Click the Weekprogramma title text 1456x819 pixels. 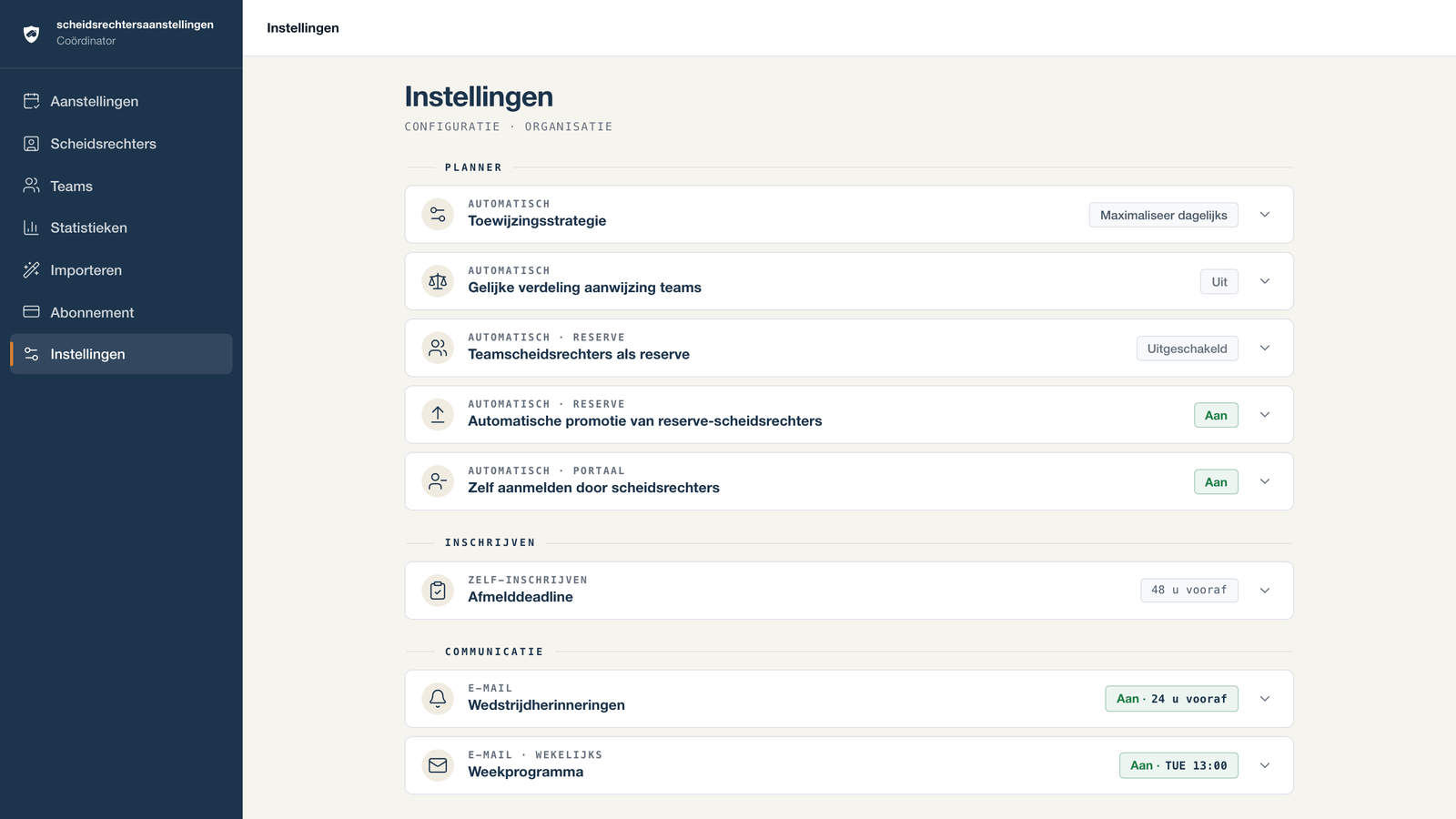coord(526,772)
